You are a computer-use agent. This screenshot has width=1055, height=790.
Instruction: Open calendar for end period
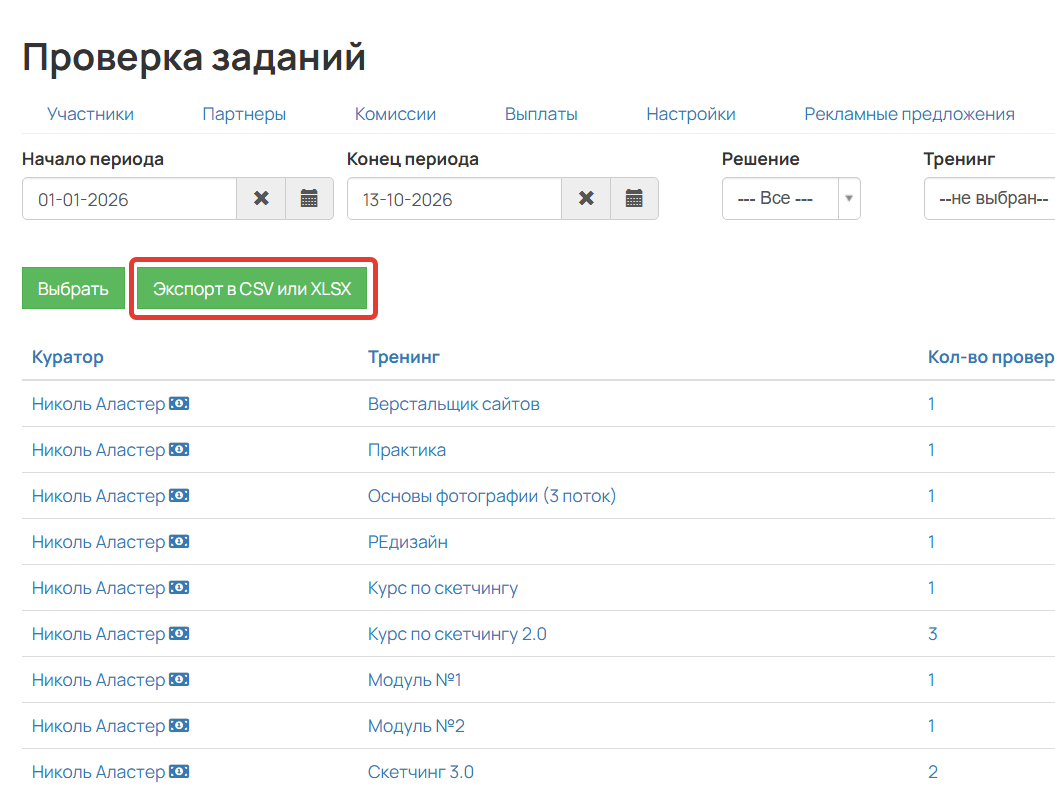click(634, 199)
